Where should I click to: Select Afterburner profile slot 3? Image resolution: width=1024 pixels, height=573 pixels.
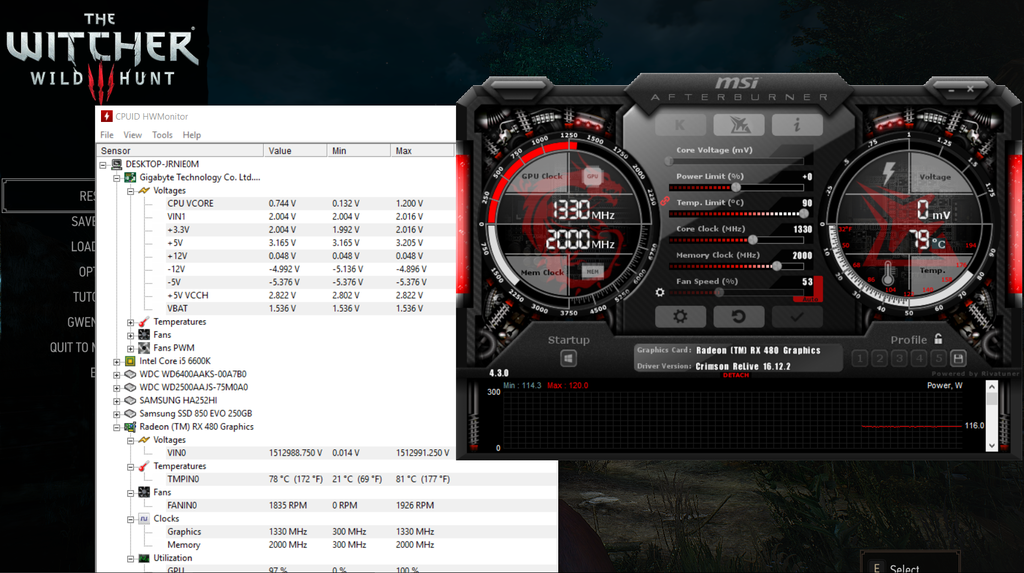click(899, 358)
